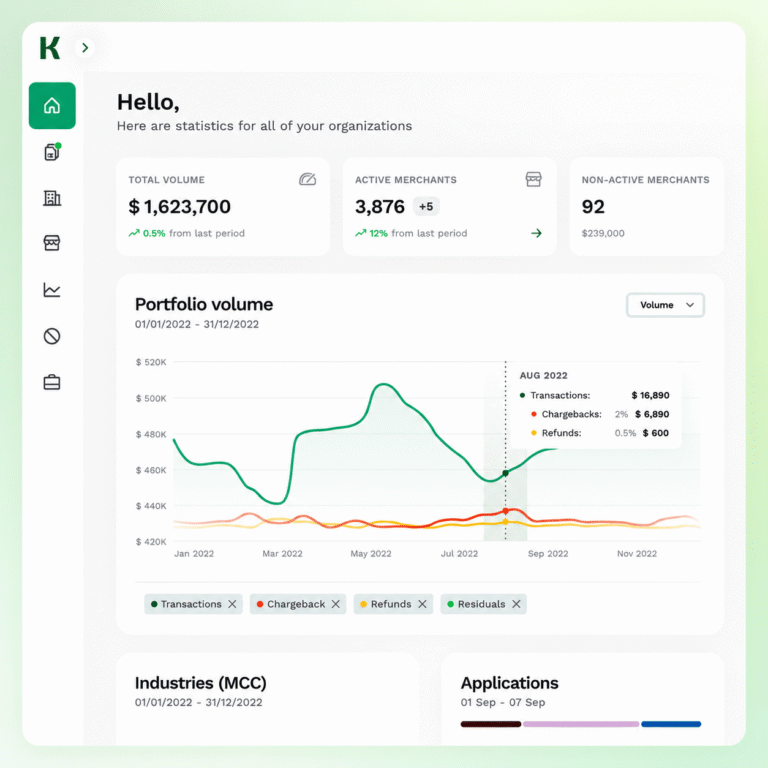Click the 01/01/2022 - 31/12/2022 date range under Portfolio volume
This screenshot has height=768, width=768.
click(197, 324)
